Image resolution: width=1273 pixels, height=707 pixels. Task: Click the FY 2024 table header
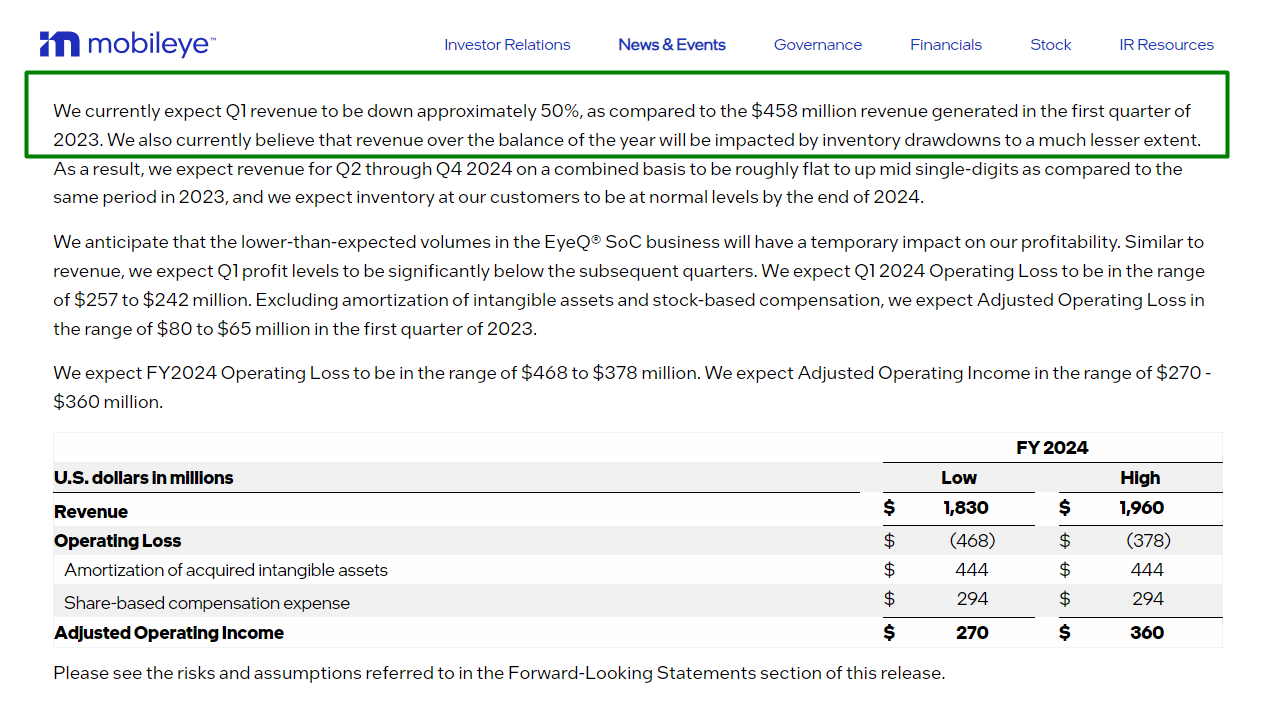[x=1052, y=448]
